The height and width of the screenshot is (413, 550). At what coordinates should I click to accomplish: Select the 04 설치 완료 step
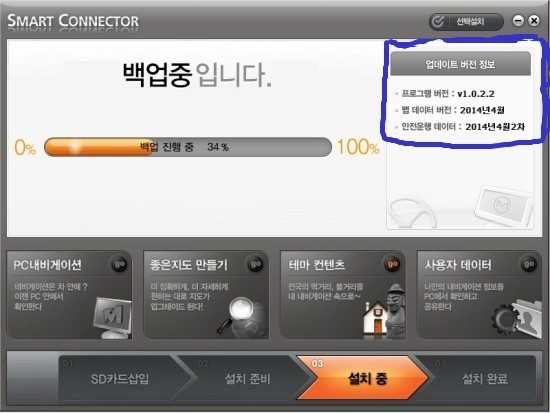click(x=482, y=378)
